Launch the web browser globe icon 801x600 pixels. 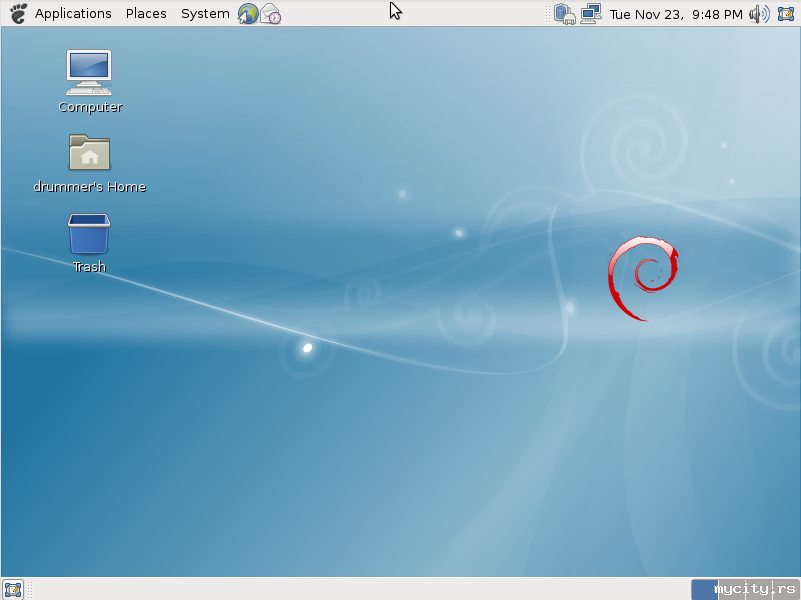(248, 14)
